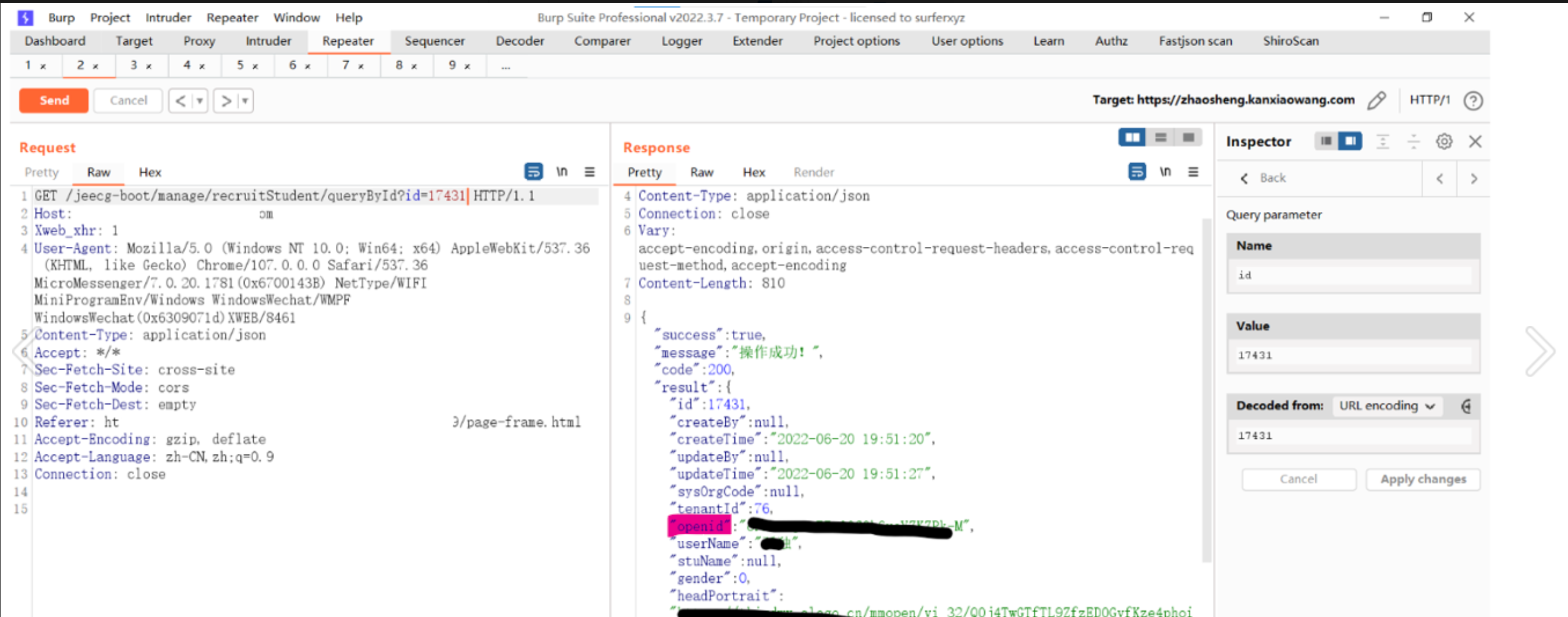Switch to combined tabbed view layout toggle
The width and height of the screenshot is (1568, 617).
point(1188,137)
